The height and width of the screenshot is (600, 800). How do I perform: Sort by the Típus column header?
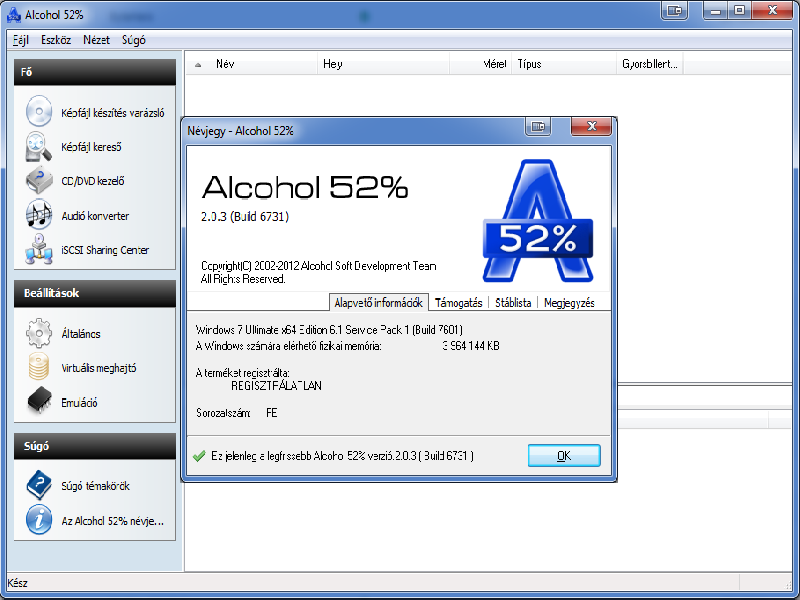point(564,64)
